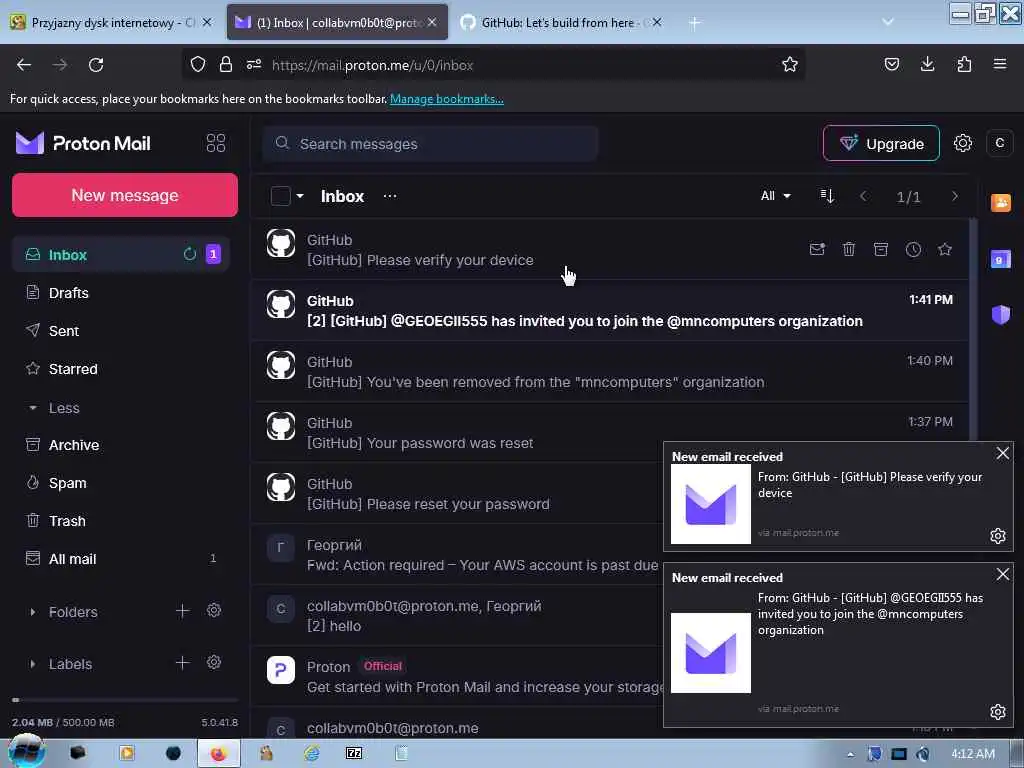The height and width of the screenshot is (768, 1024).
Task: Open the Calendar side panel icon
Action: [x=1000, y=259]
